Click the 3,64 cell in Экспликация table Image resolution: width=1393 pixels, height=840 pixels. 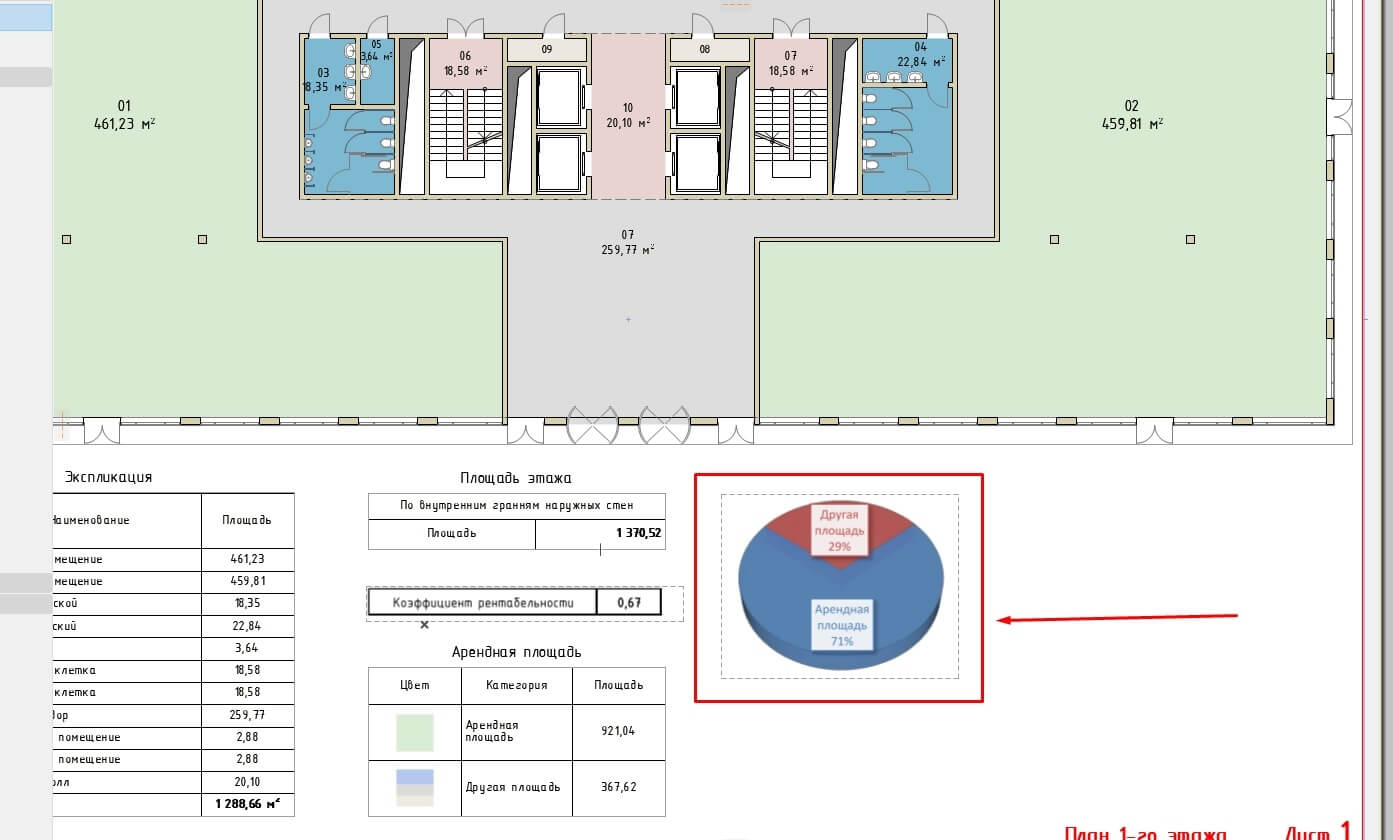[247, 648]
